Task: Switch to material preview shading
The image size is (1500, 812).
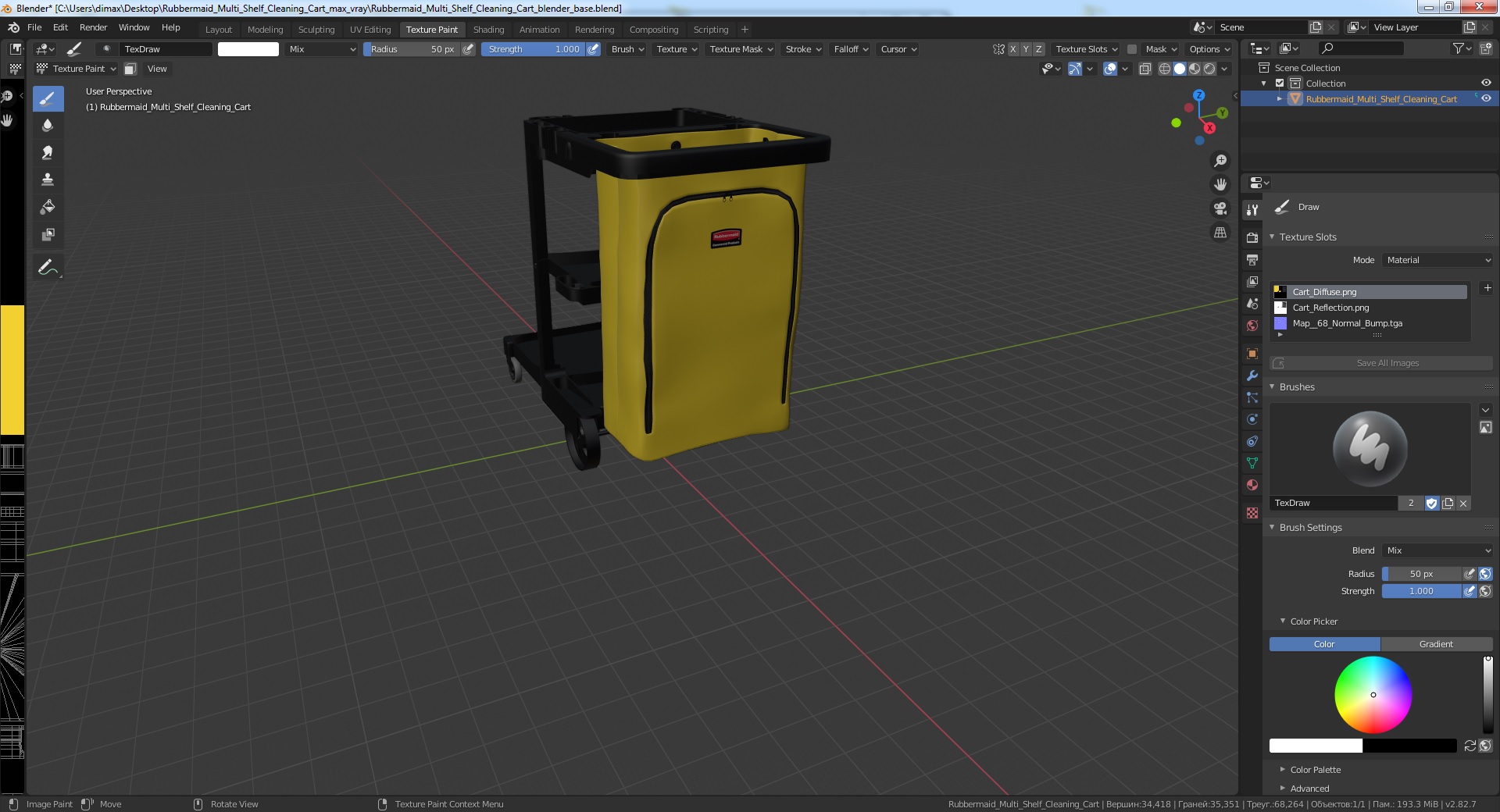Action: (1195, 69)
